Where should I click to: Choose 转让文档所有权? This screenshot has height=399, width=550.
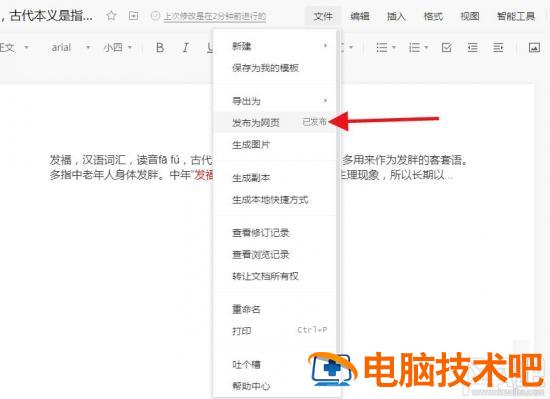[275, 276]
